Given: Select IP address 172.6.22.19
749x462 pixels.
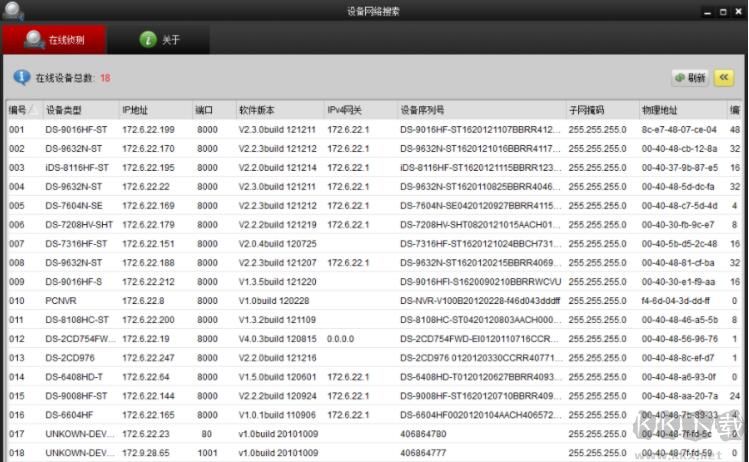Looking at the screenshot, I should 146,339.
